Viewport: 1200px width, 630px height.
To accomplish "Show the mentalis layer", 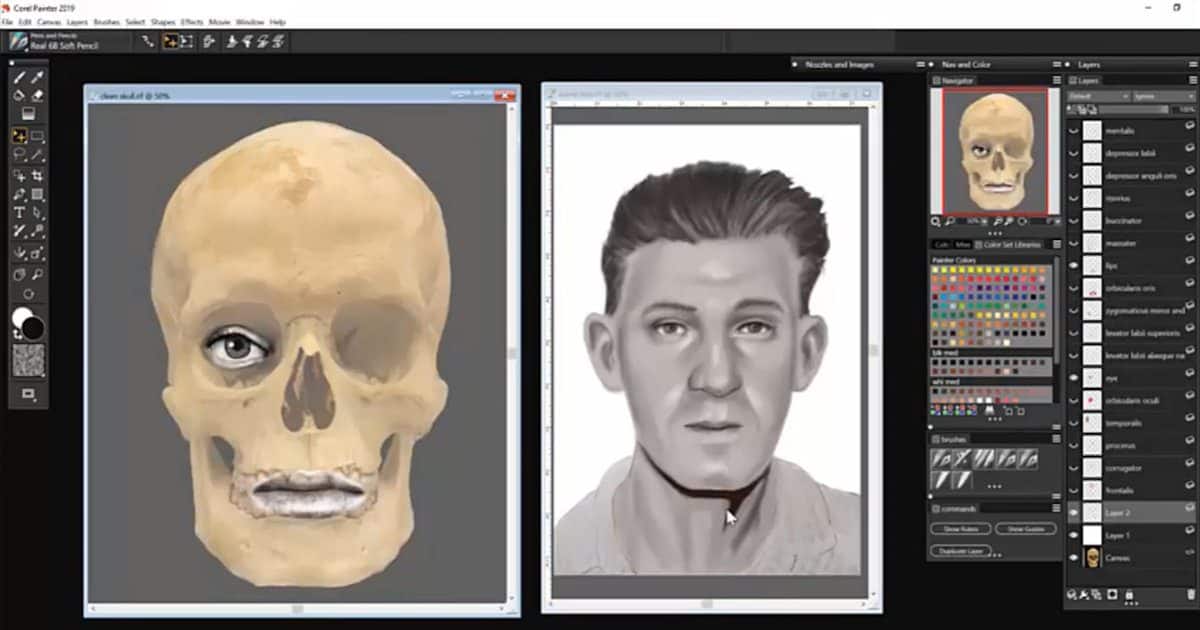I will pos(1074,131).
